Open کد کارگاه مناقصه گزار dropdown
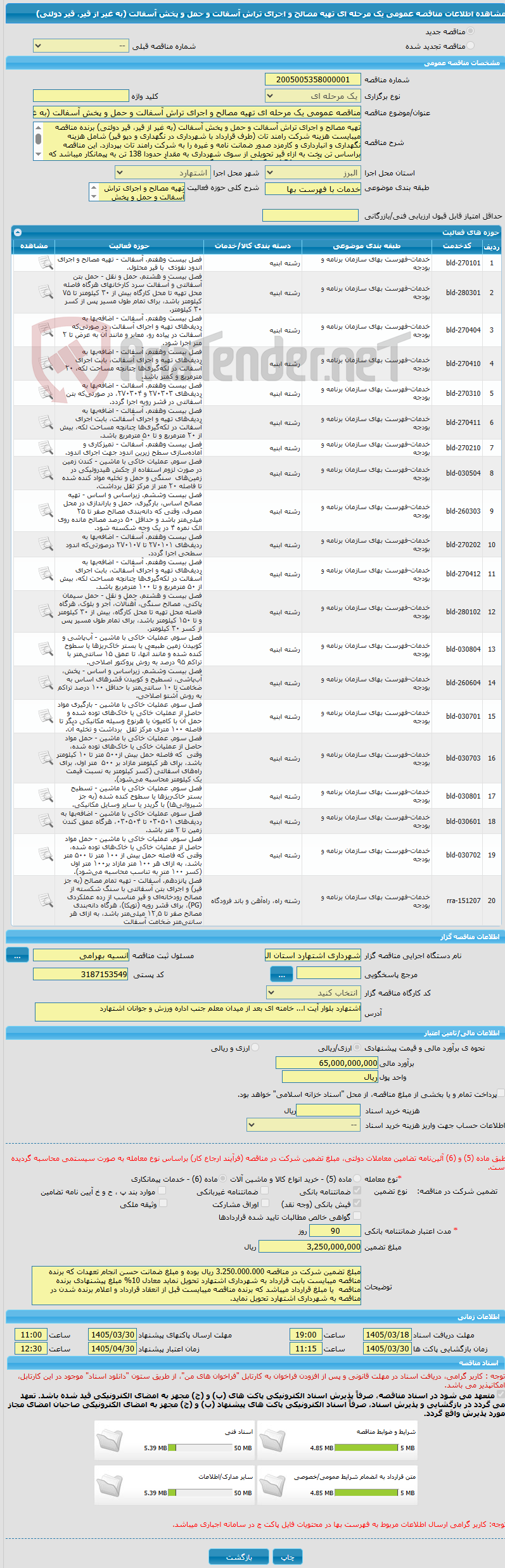The width and height of the screenshot is (505, 1568). [313, 992]
